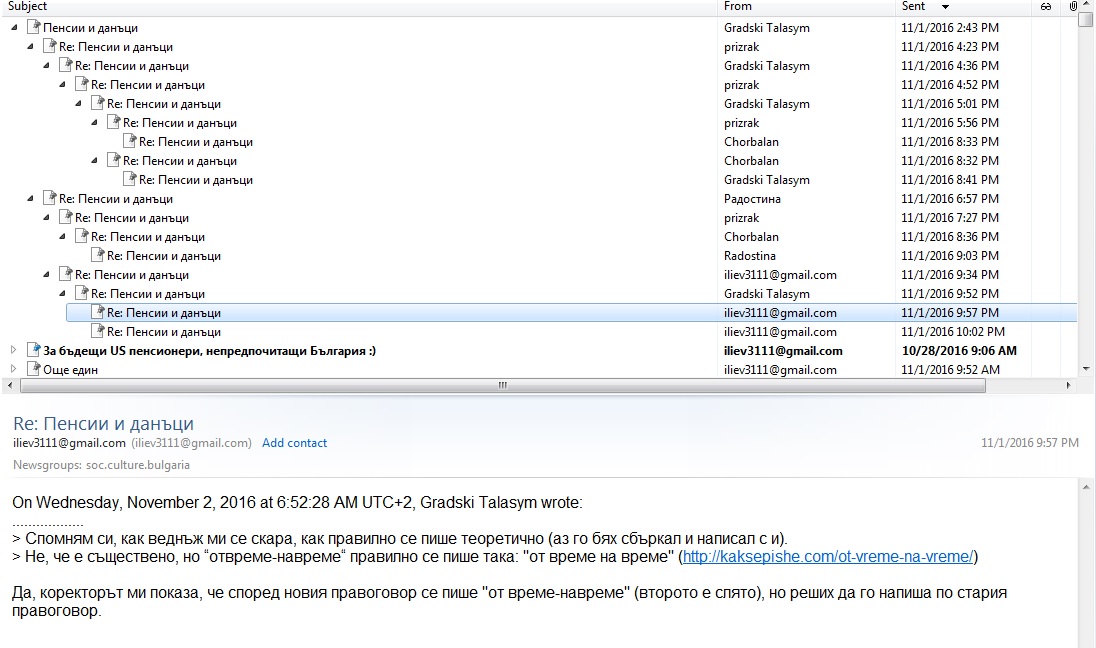The height and width of the screenshot is (648, 1096).
Task: Click unread message icon of 'За бъдещи US пенсионери' thread
Action: [x=33, y=350]
